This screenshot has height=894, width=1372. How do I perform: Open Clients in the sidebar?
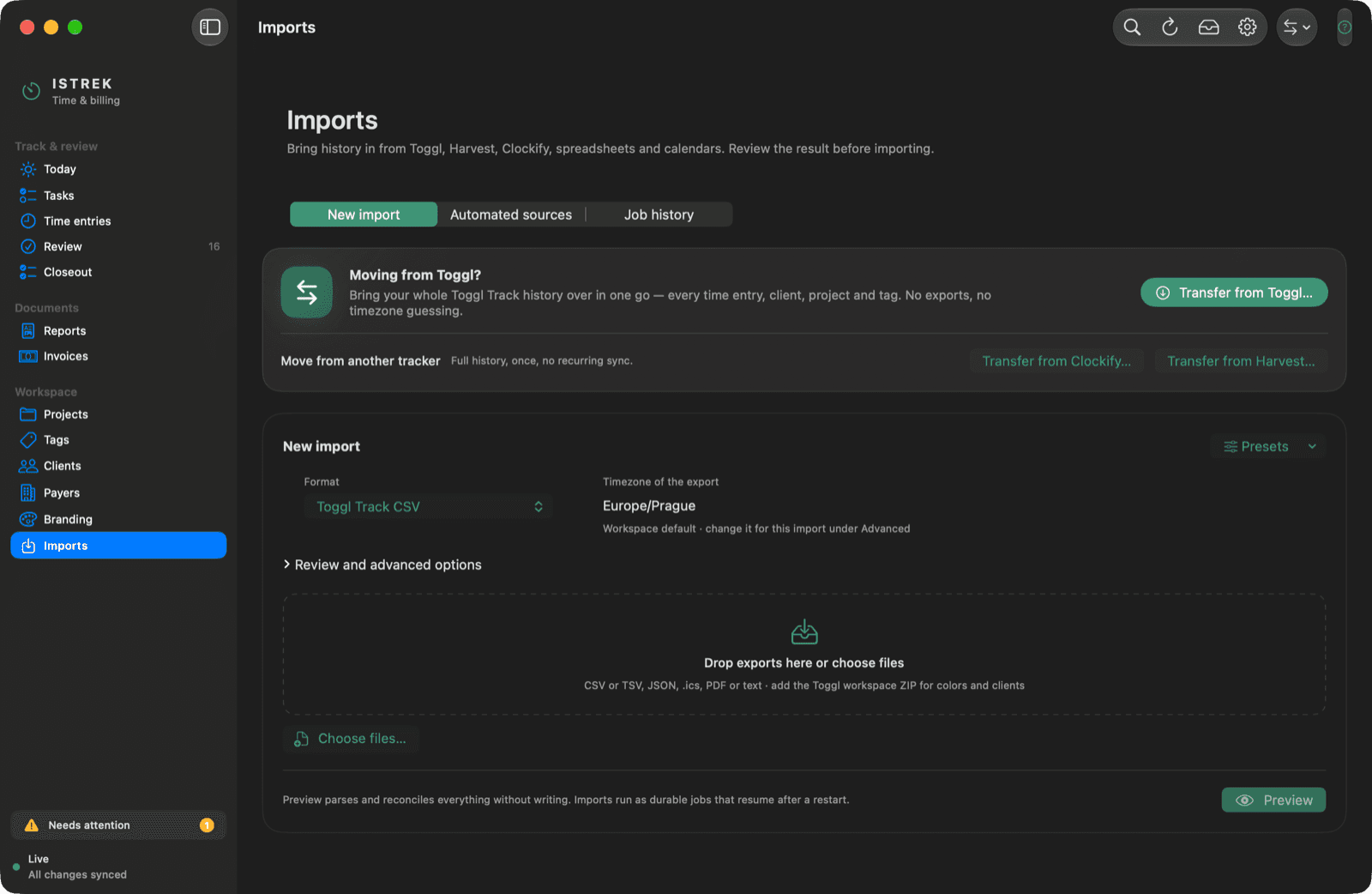click(x=118, y=466)
